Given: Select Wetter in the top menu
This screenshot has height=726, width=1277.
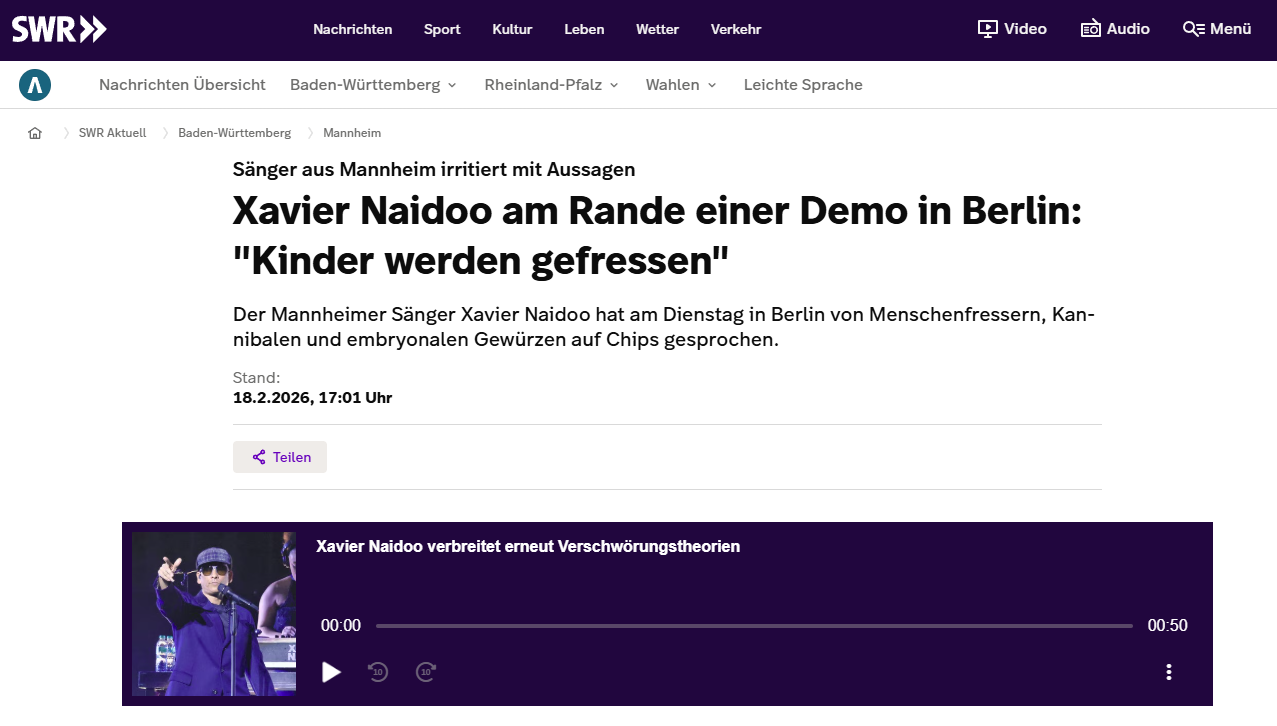Looking at the screenshot, I should pyautogui.click(x=657, y=29).
